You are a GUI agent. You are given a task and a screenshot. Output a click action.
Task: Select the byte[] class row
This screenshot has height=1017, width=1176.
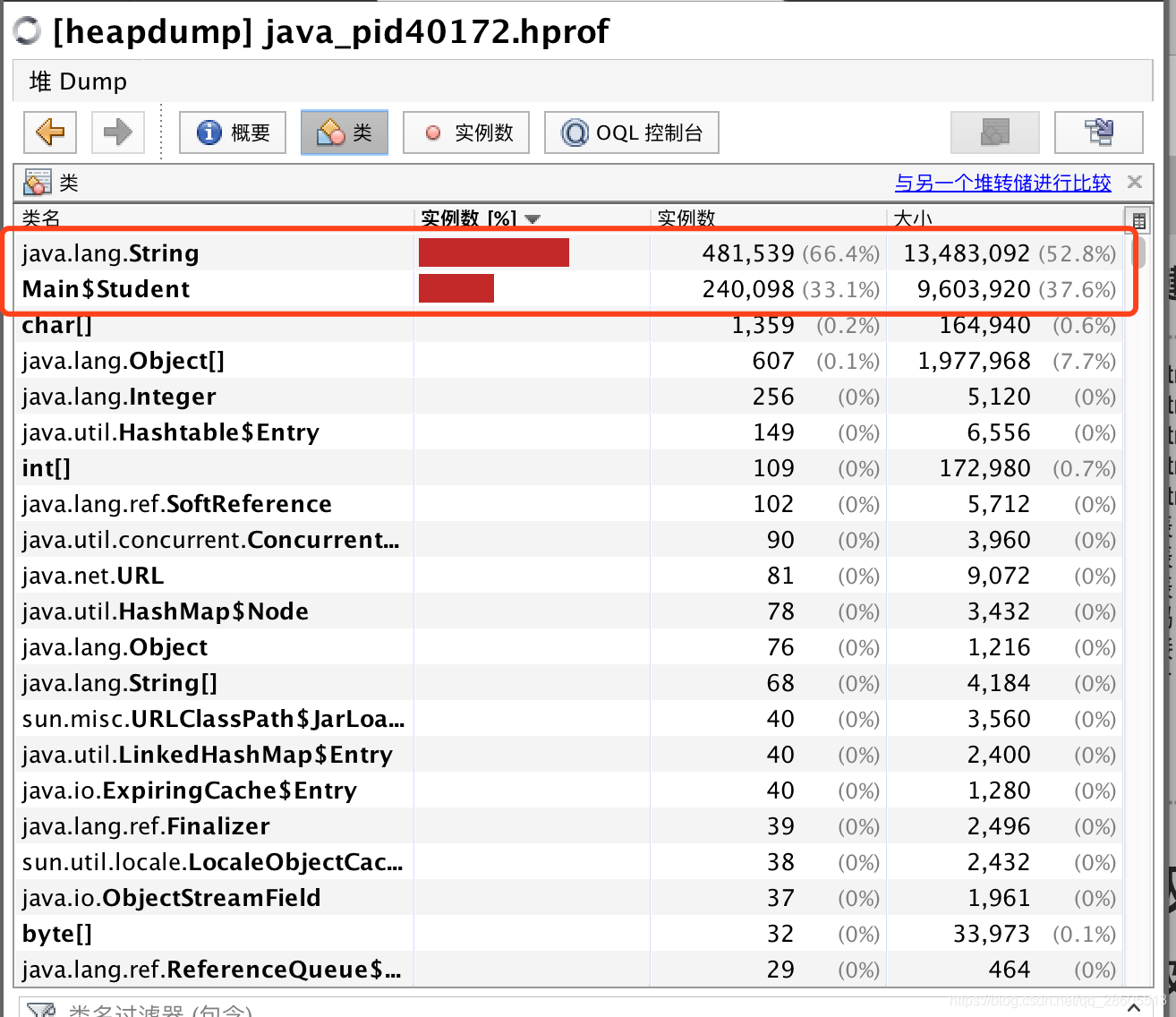(x=568, y=934)
